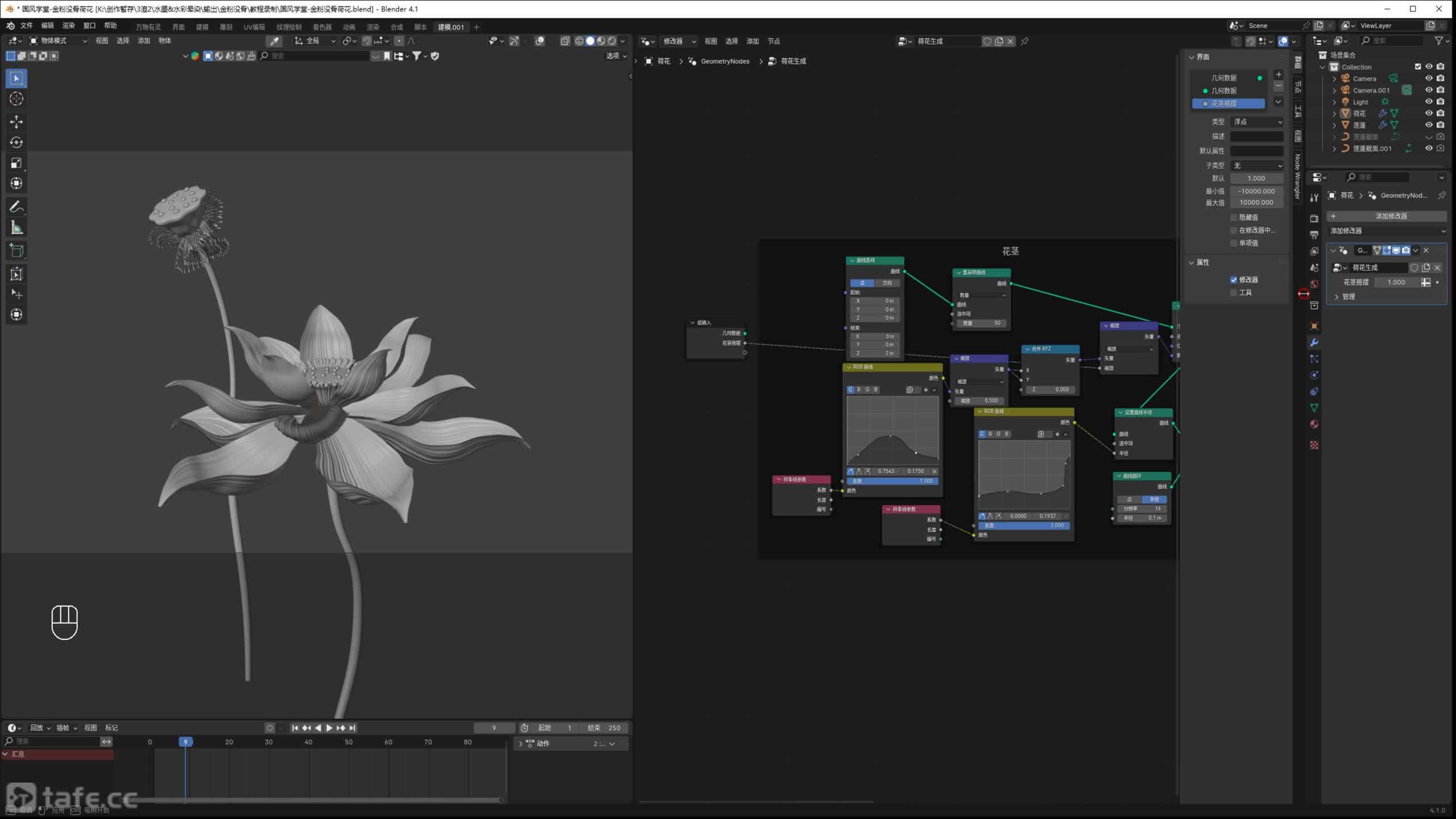Switch to the 着色器 workspace tab
This screenshot has height=819, width=1456.
coord(322,27)
